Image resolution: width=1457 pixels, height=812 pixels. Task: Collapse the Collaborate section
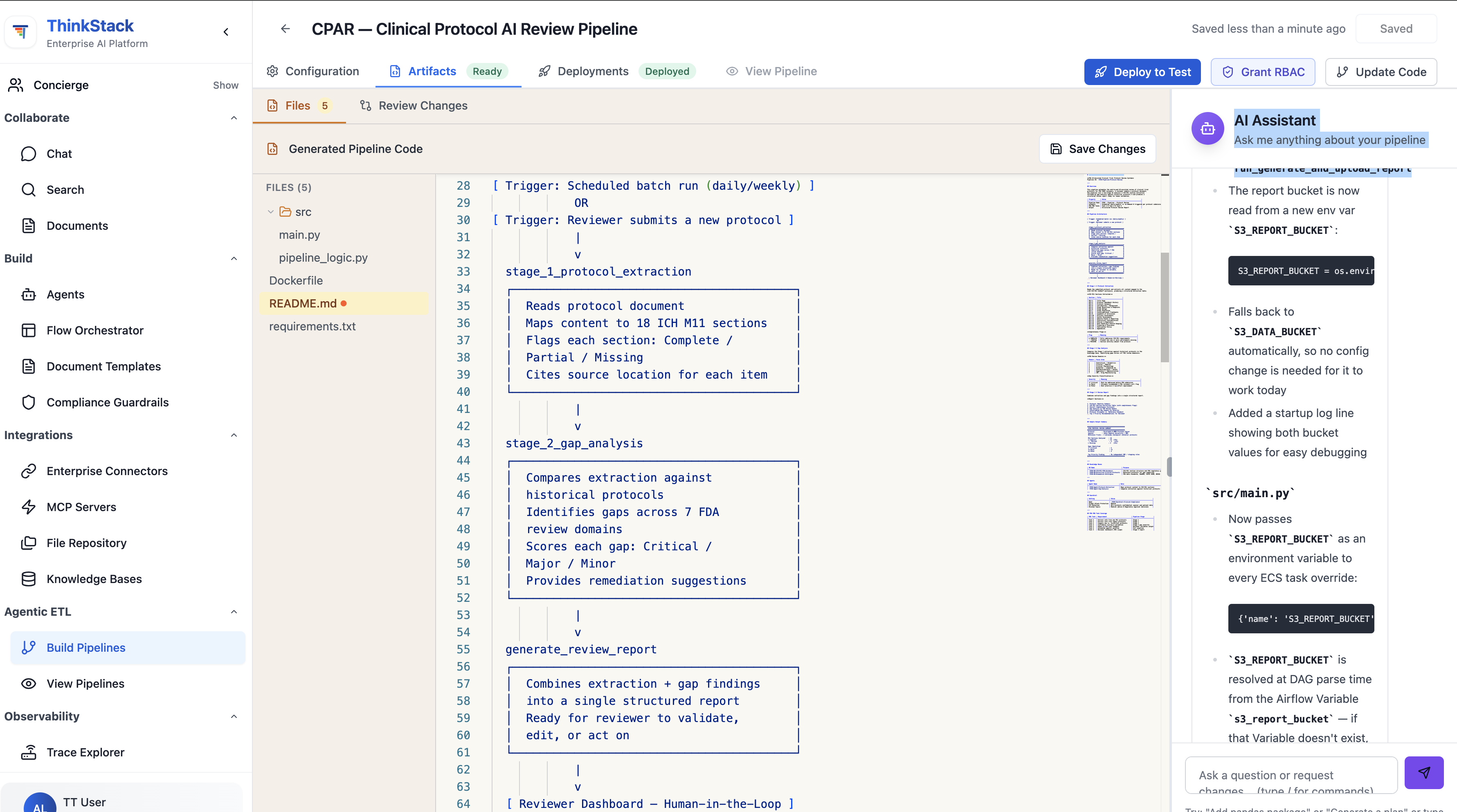(x=234, y=118)
